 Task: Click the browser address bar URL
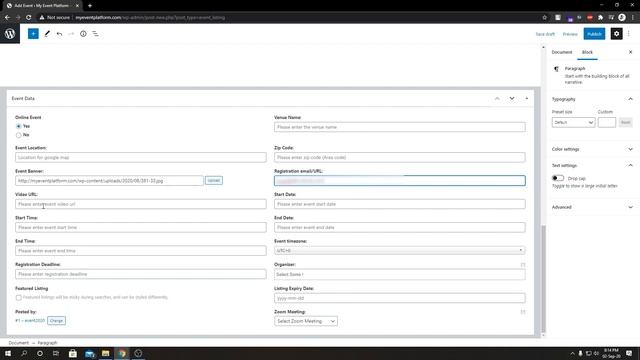point(150,18)
